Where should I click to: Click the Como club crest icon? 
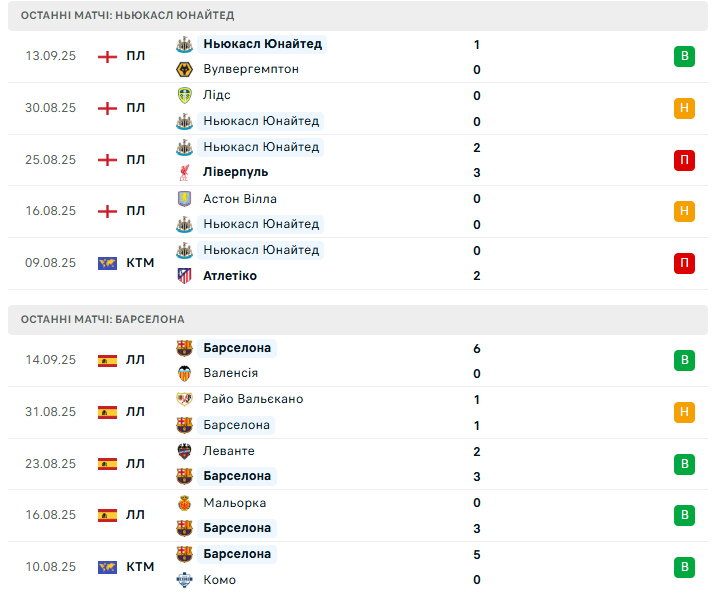pos(184,580)
